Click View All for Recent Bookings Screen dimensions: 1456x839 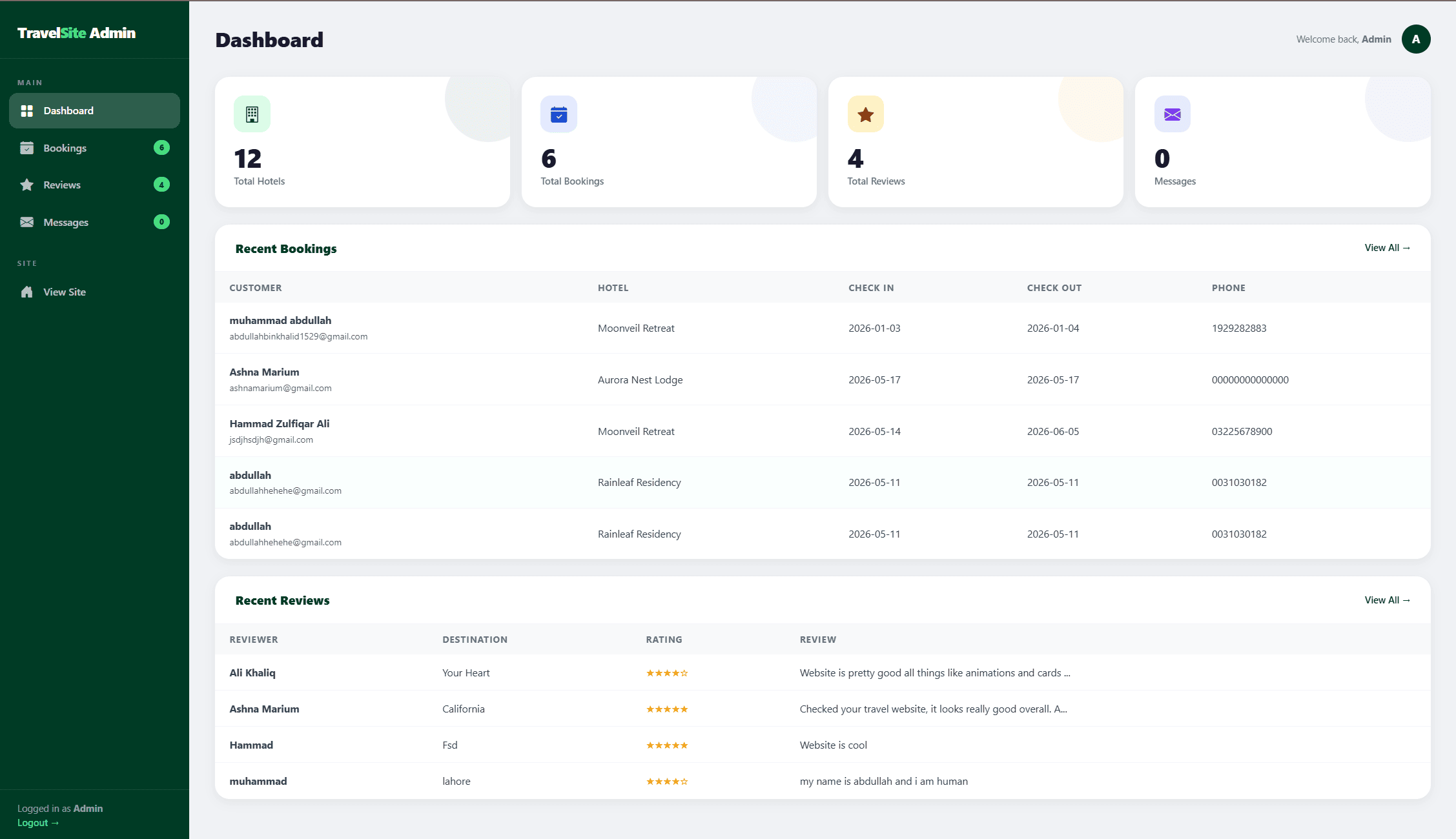pyautogui.click(x=1387, y=248)
